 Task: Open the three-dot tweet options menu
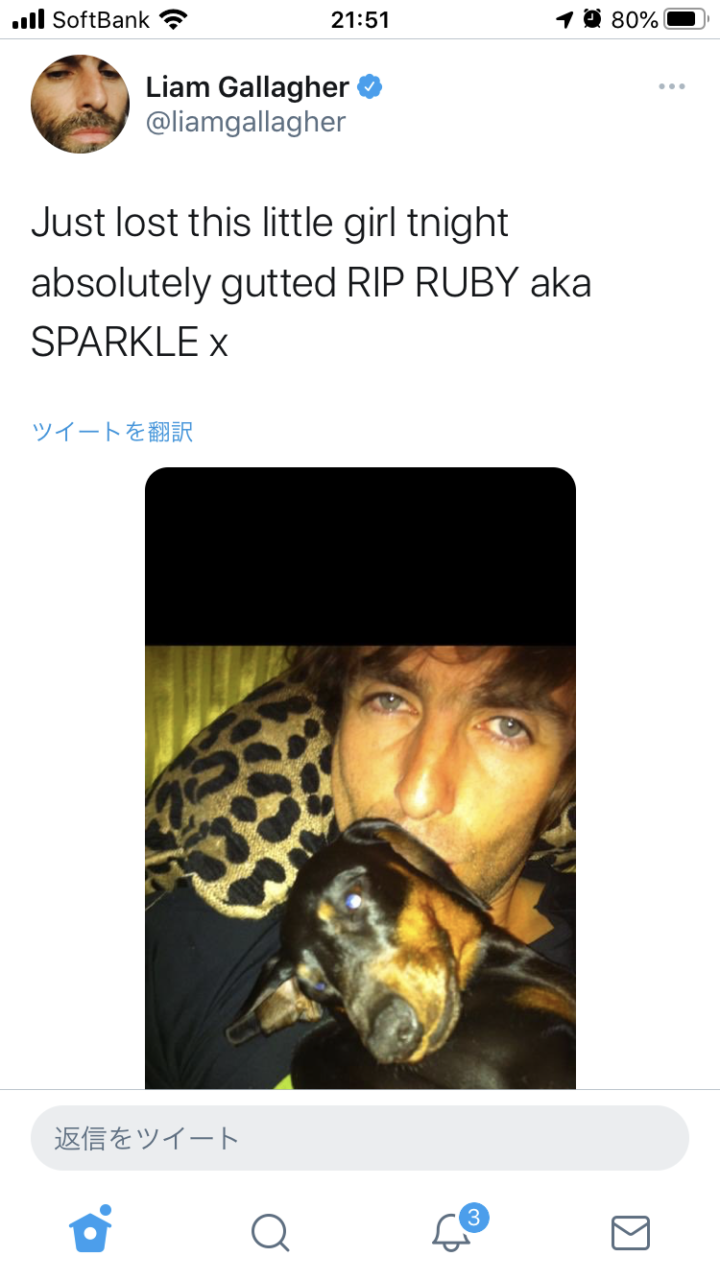pos(672,87)
